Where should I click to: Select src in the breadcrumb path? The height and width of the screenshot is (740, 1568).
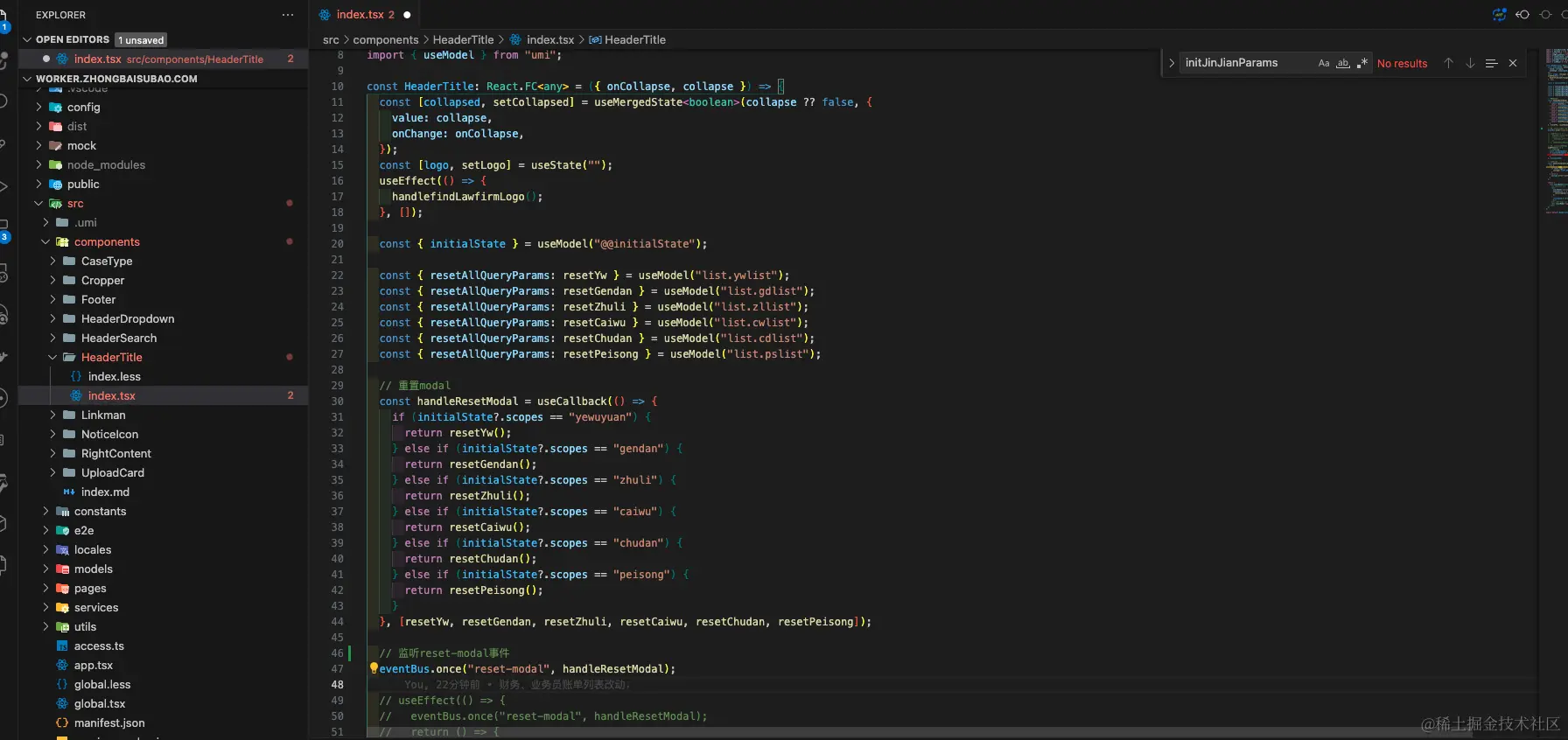[331, 39]
